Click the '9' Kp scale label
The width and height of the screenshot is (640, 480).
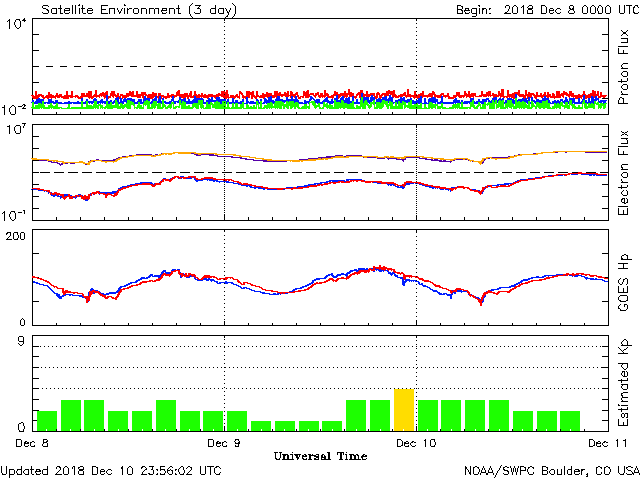(21, 342)
